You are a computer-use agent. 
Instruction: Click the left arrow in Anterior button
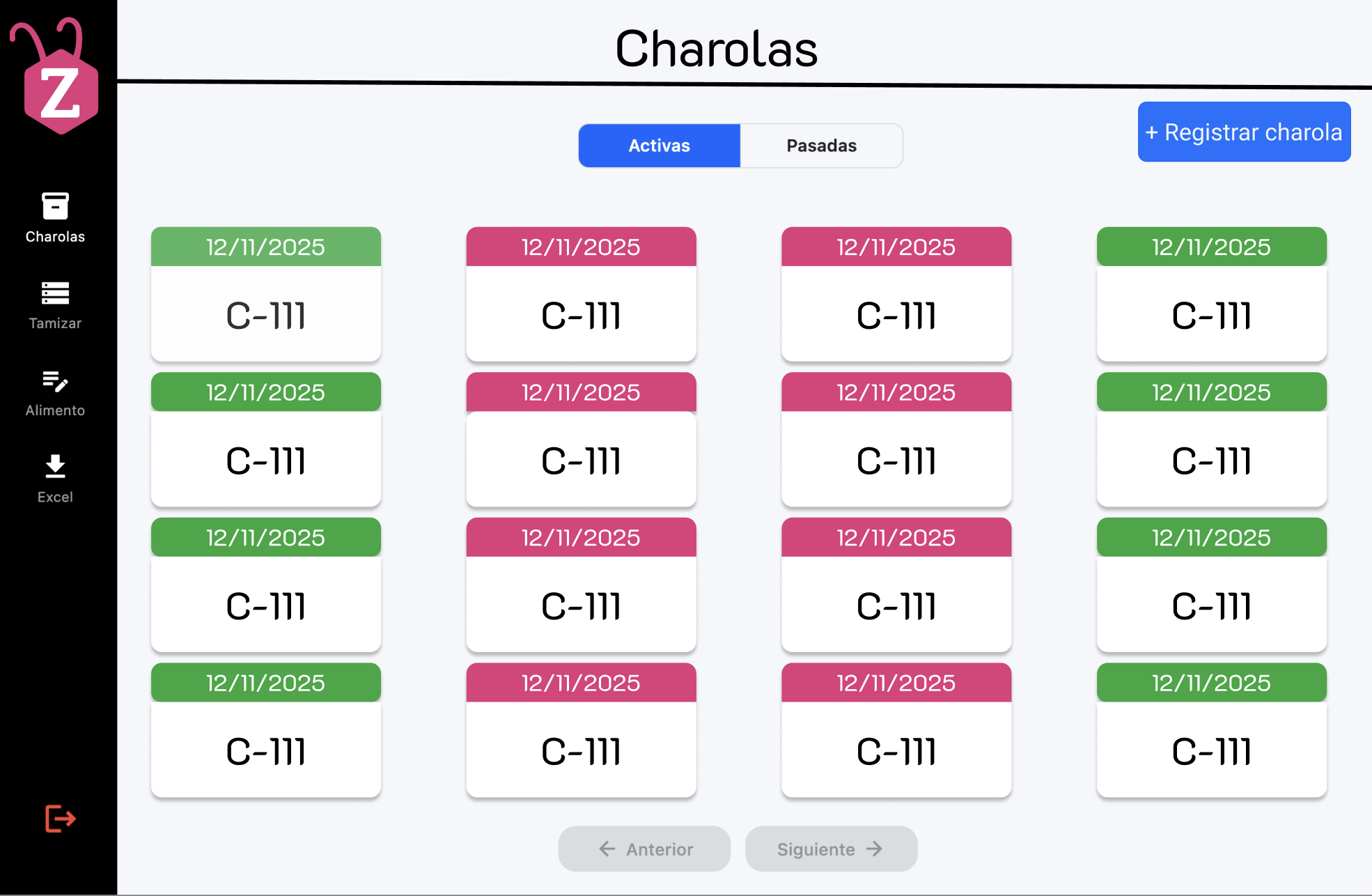coord(607,849)
